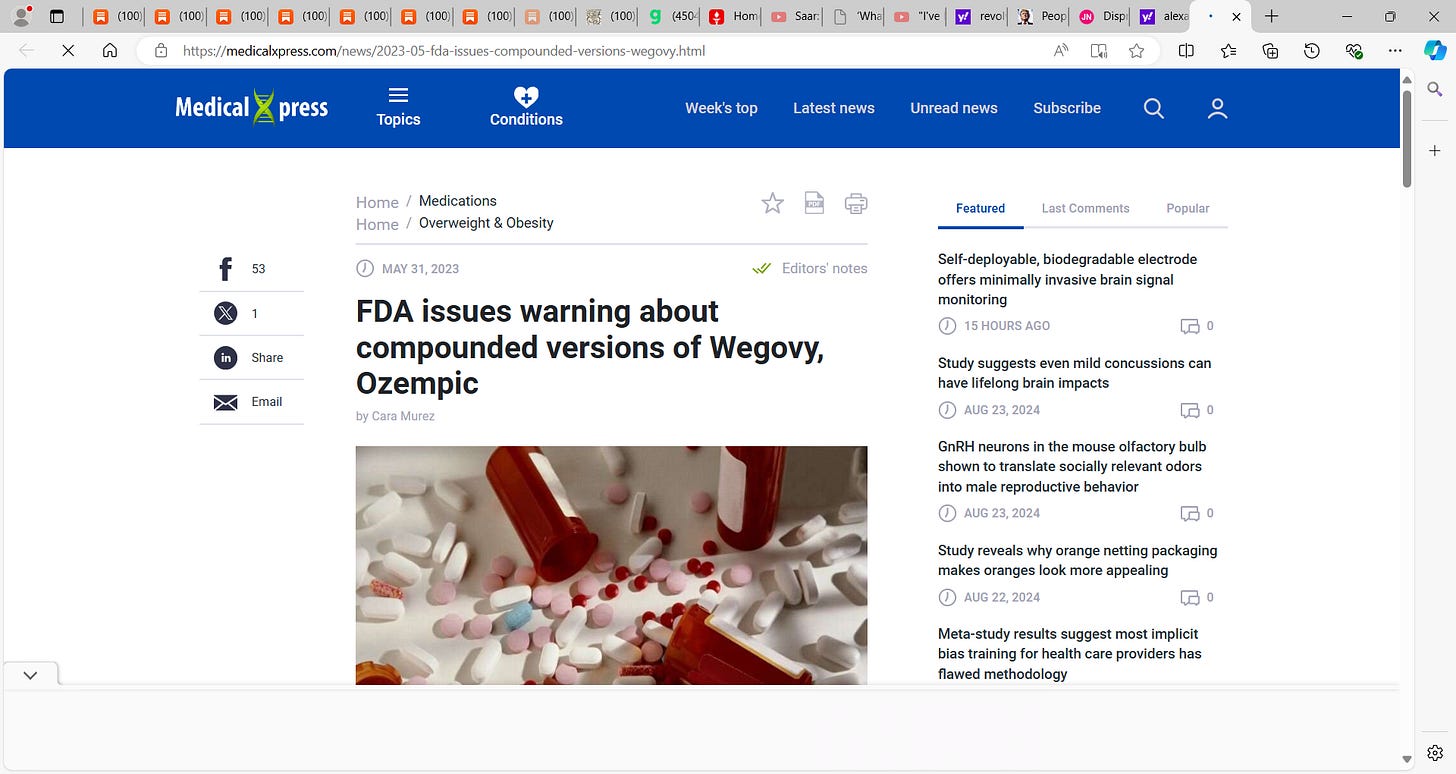This screenshot has height=774, width=1456.
Task: View site information lock icon
Action: tap(160, 50)
